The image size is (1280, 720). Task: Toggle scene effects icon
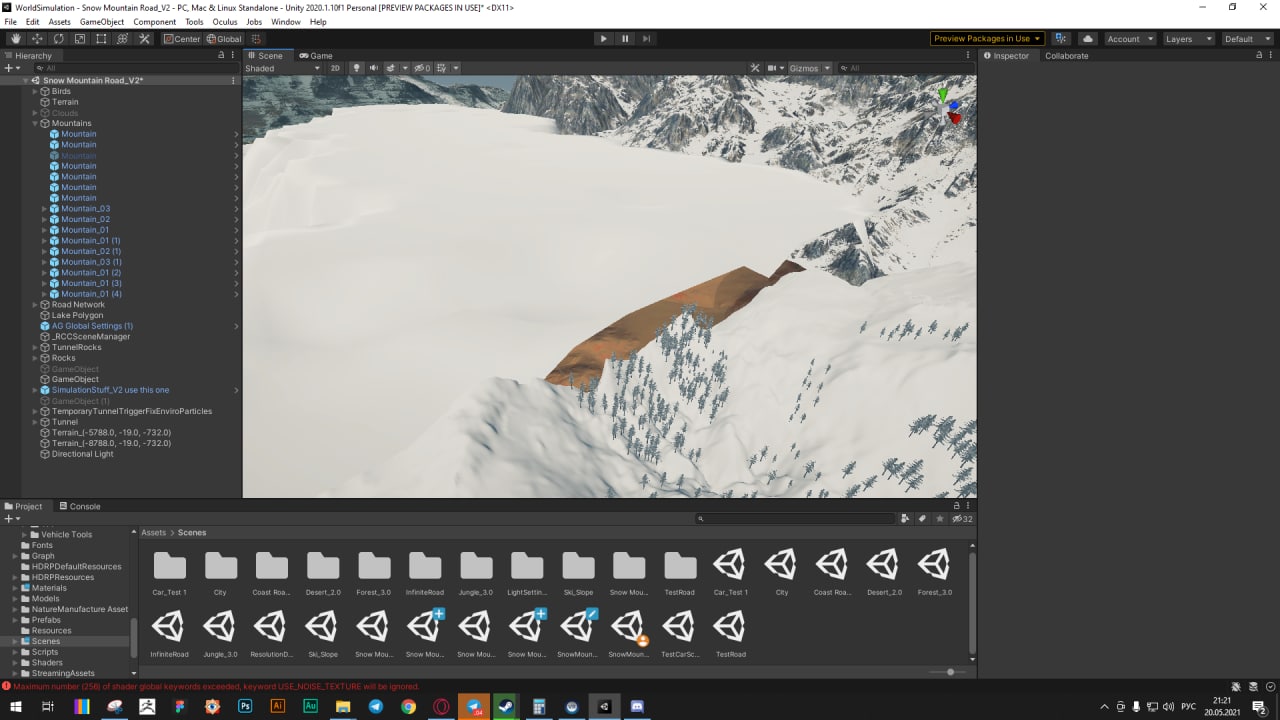pyautogui.click(x=391, y=68)
